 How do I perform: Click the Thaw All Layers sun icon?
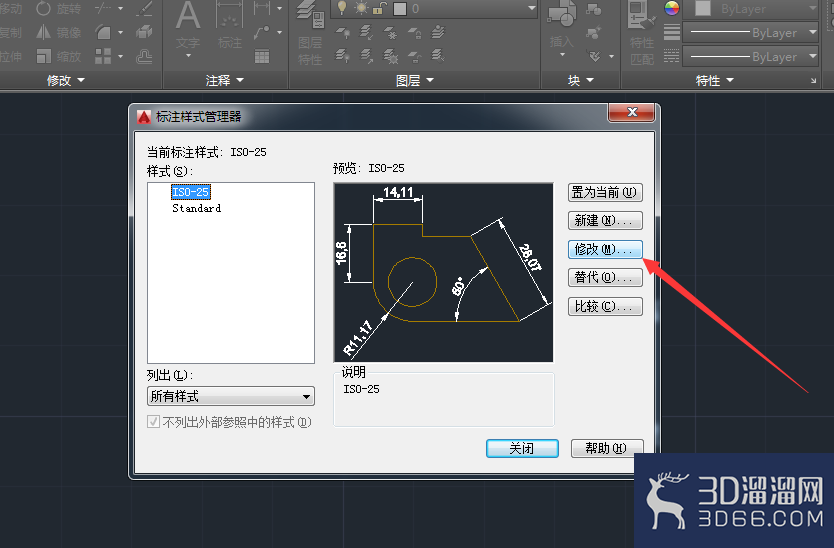[x=390, y=55]
